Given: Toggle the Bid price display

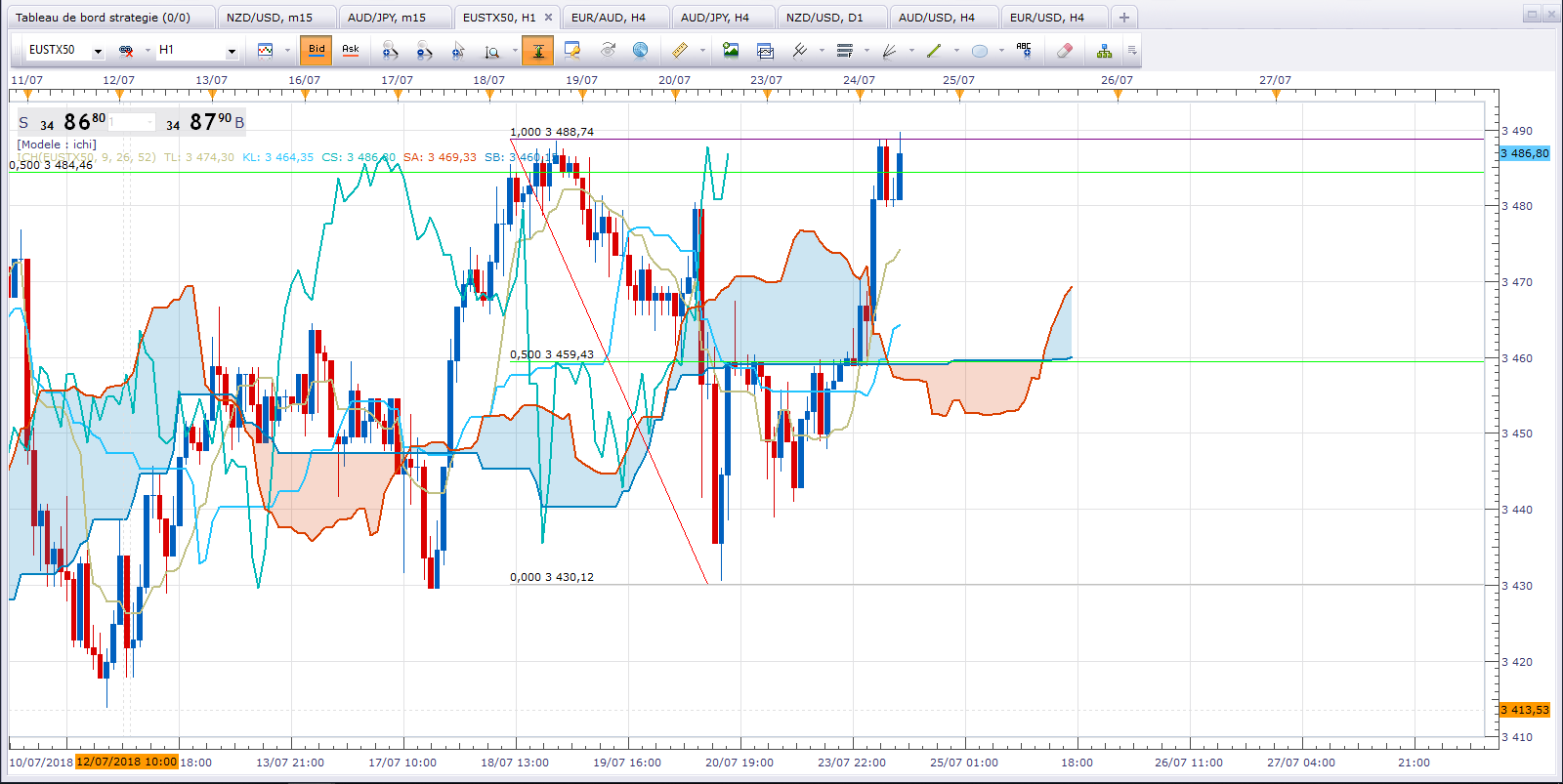Looking at the screenshot, I should pos(317,51).
